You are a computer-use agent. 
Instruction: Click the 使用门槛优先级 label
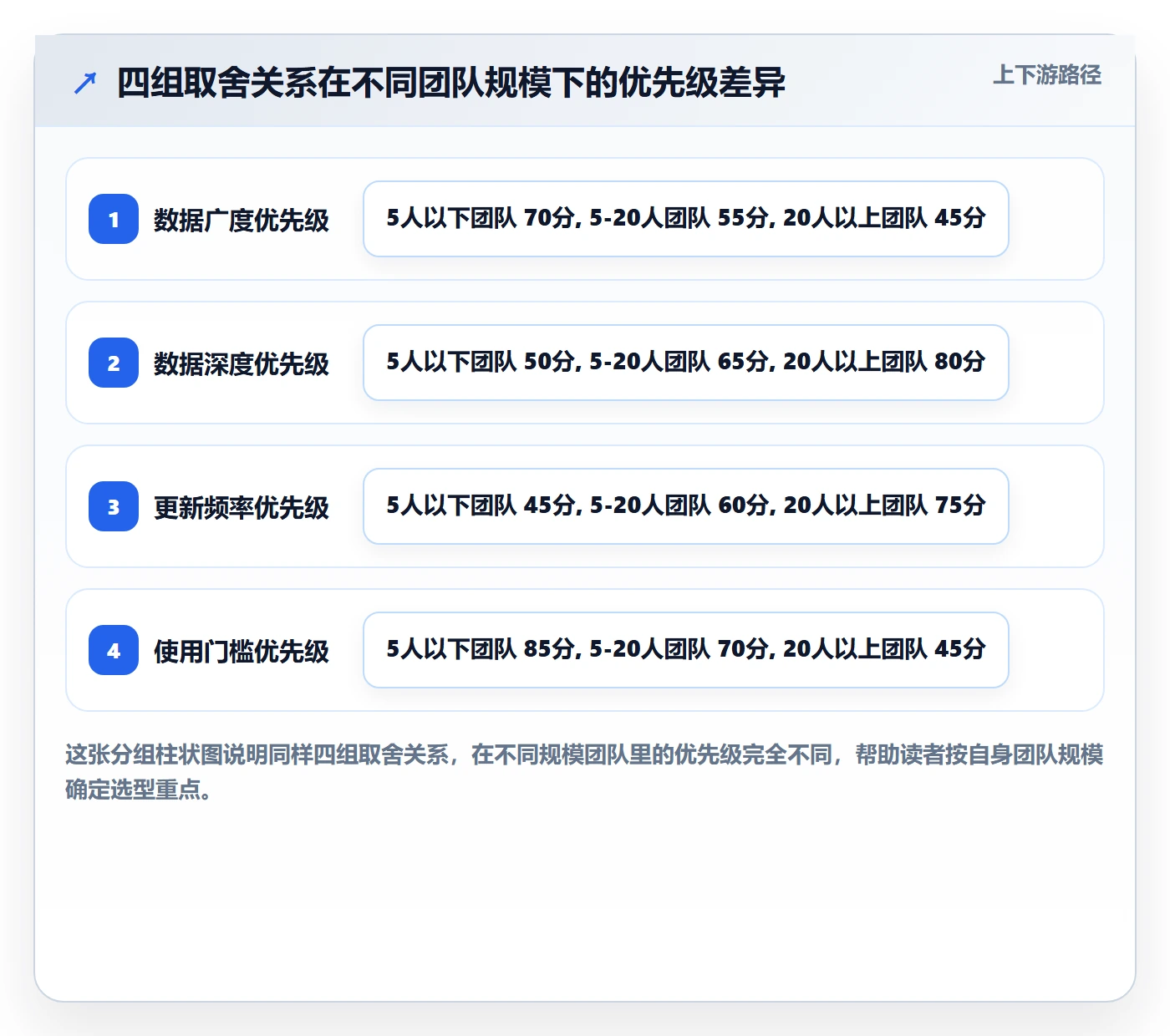pos(242,651)
